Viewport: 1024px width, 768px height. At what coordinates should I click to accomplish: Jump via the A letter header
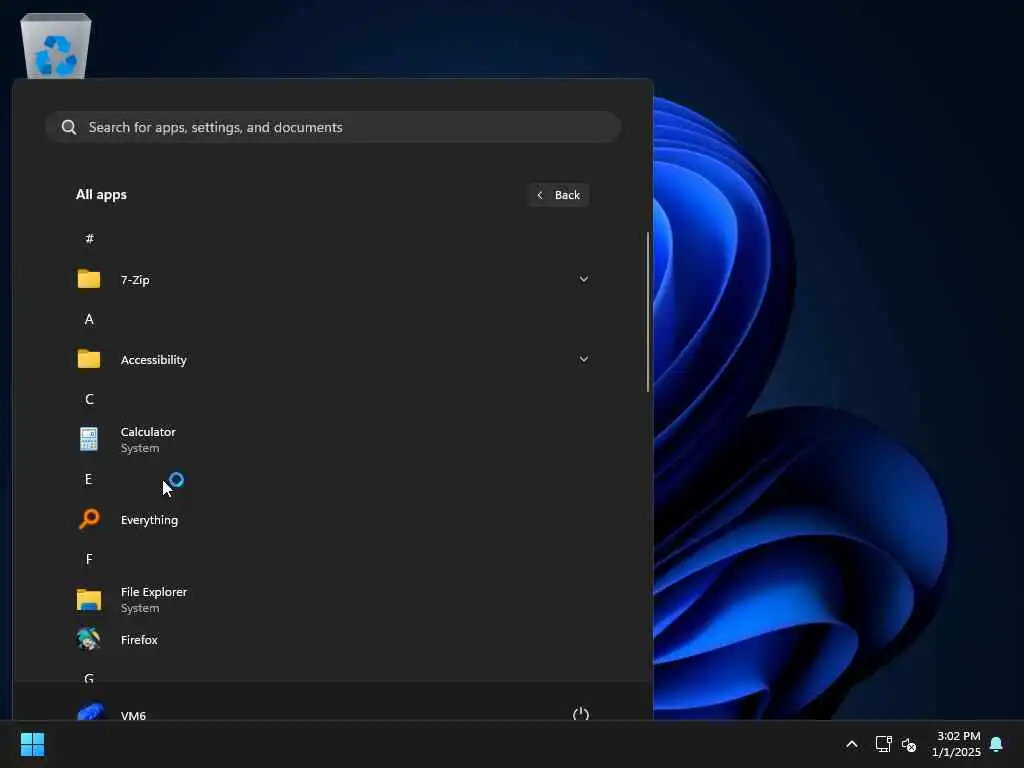tap(89, 319)
